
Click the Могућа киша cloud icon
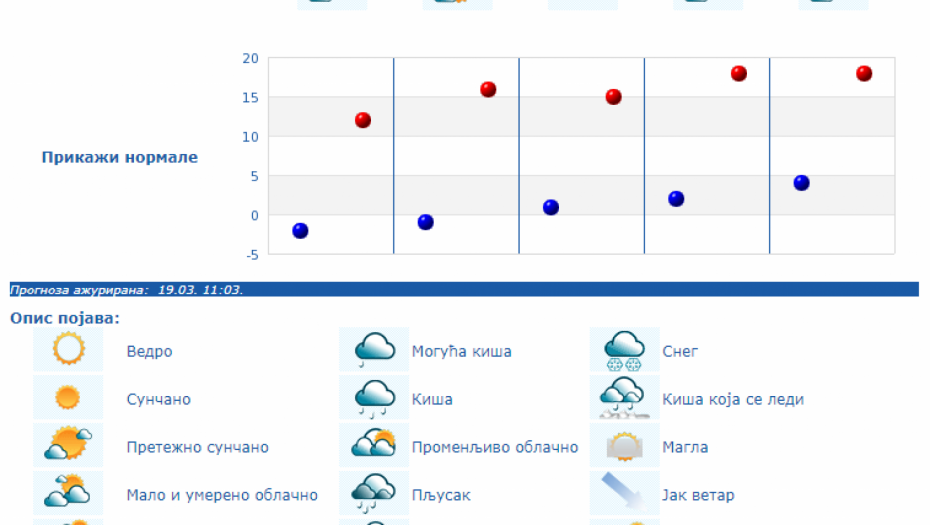point(375,350)
